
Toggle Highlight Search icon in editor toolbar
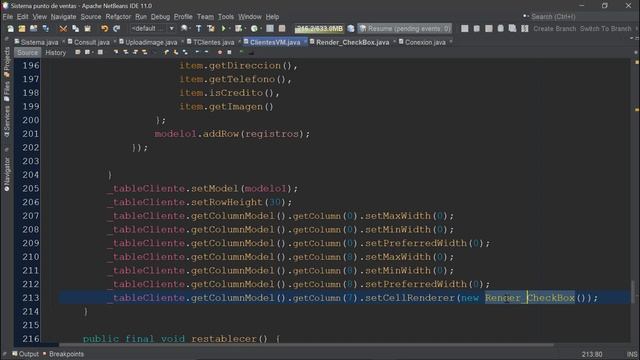(144, 52)
